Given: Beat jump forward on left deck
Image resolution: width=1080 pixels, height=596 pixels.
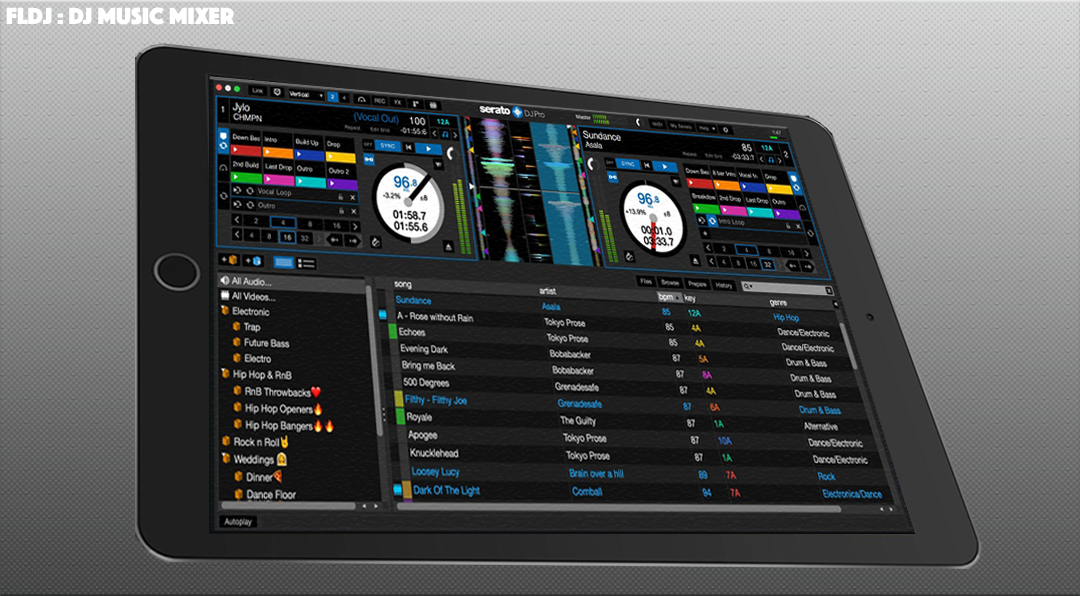Looking at the screenshot, I should coord(353,241).
